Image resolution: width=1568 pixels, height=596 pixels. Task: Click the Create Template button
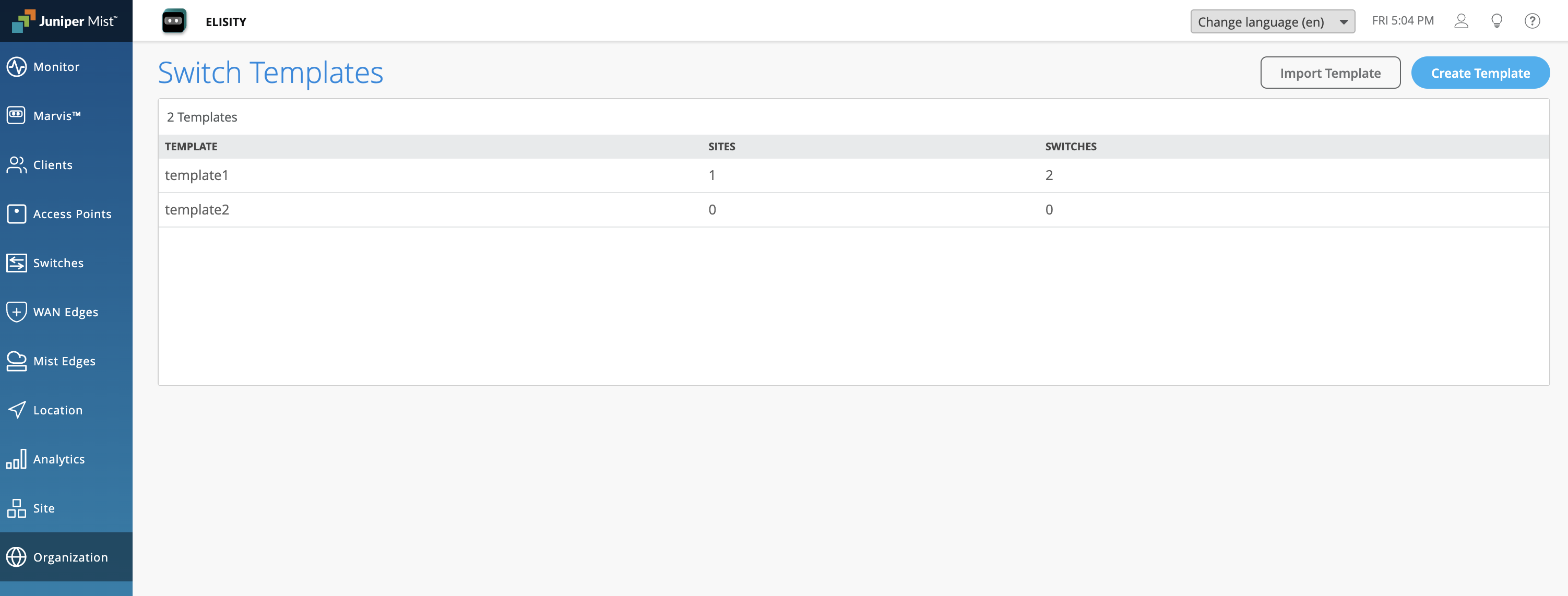point(1480,73)
